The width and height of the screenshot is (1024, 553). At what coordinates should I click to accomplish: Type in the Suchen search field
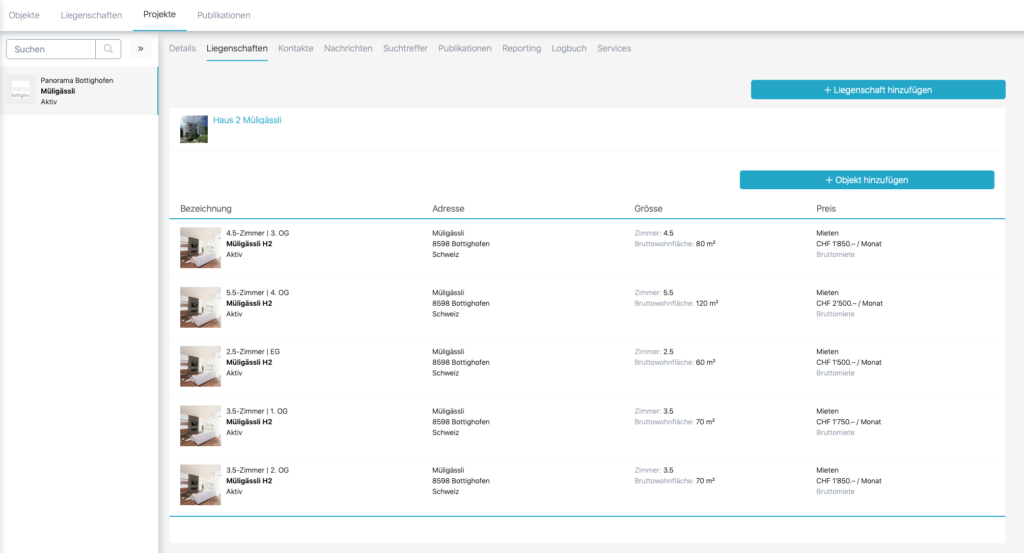(x=51, y=48)
